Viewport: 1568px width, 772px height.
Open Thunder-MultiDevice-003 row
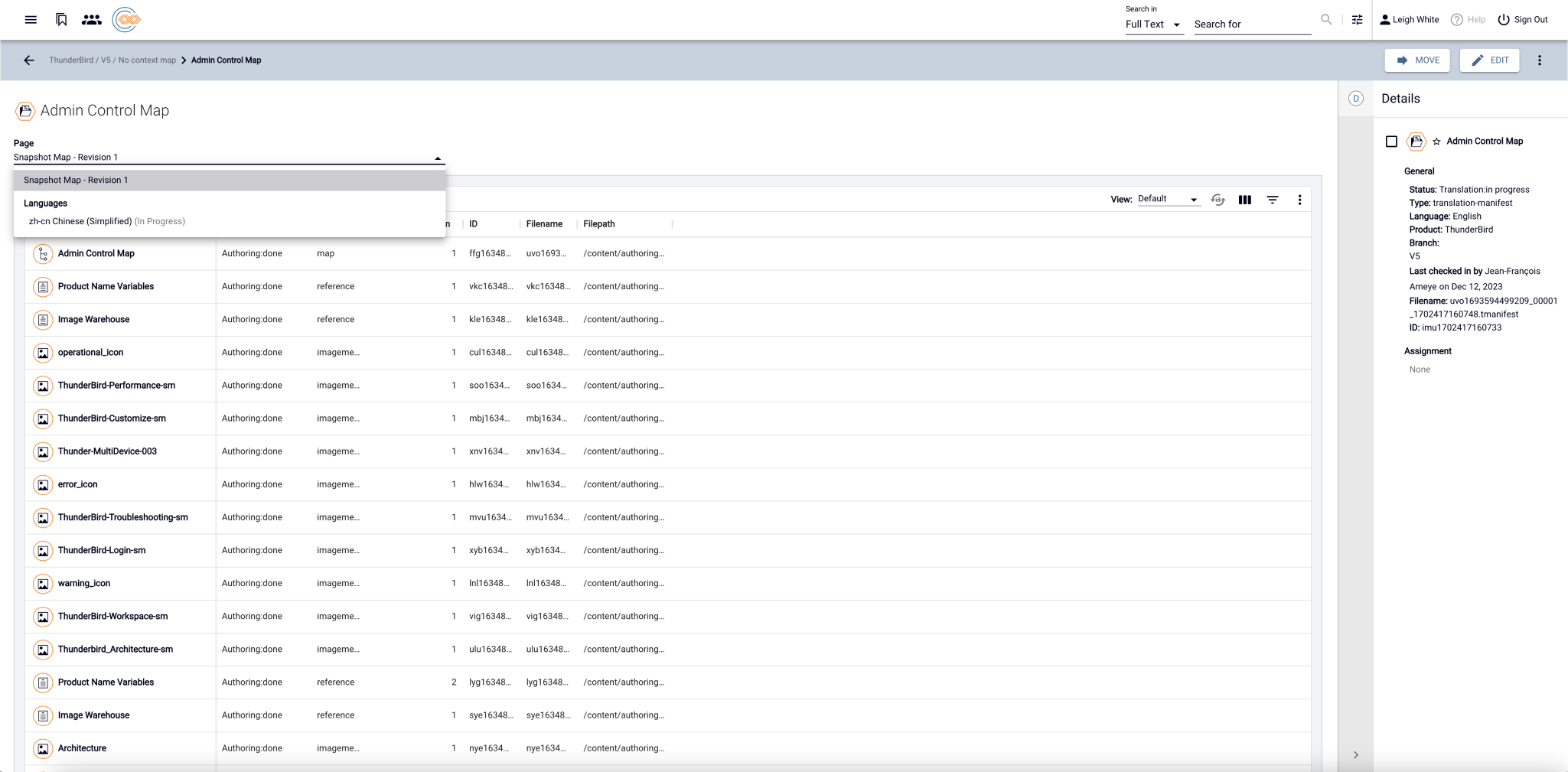point(107,451)
